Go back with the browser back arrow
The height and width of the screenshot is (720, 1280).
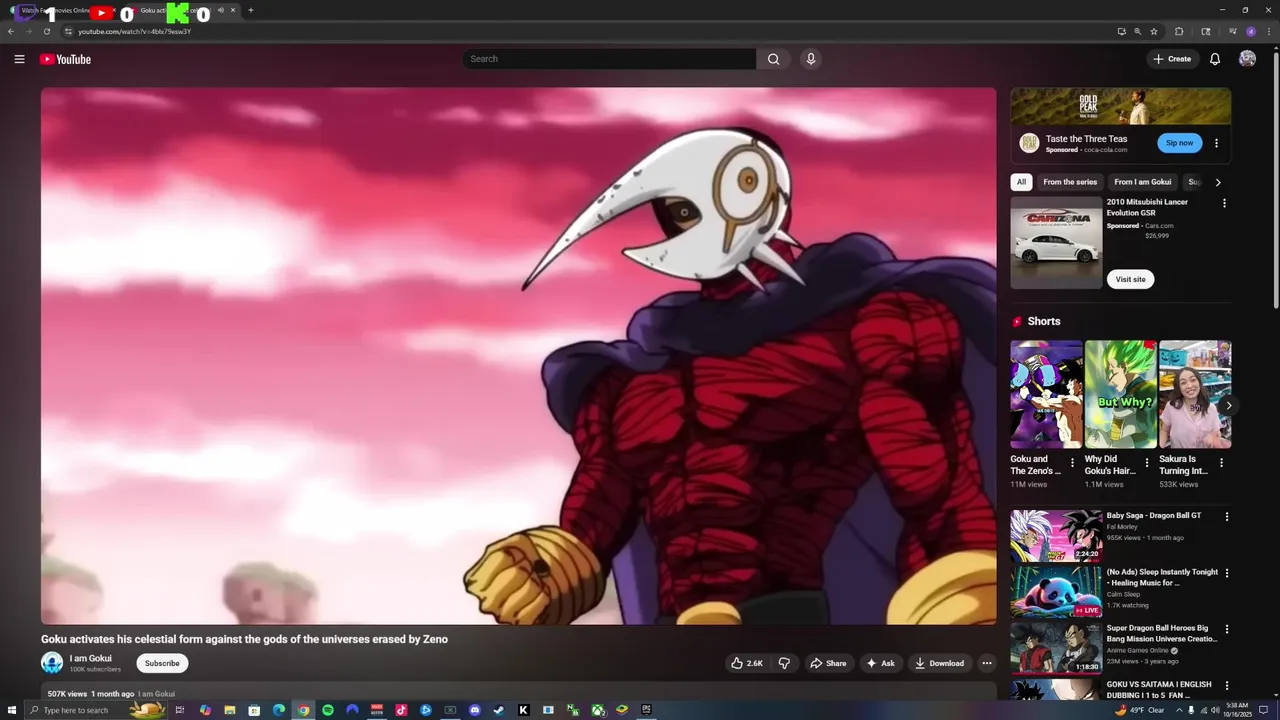point(11,31)
